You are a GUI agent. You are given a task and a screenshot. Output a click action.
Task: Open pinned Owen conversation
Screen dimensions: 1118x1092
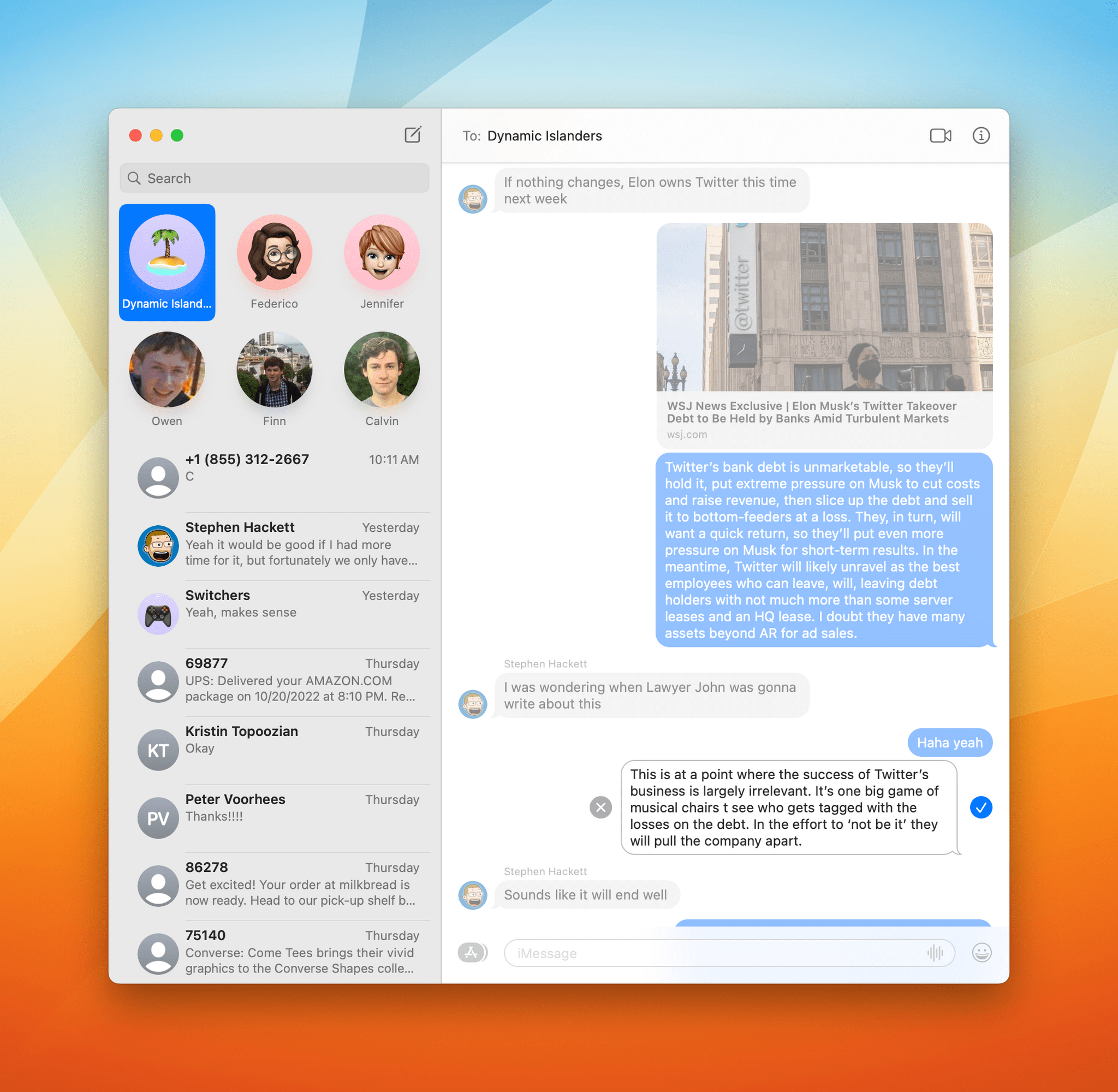pos(167,379)
